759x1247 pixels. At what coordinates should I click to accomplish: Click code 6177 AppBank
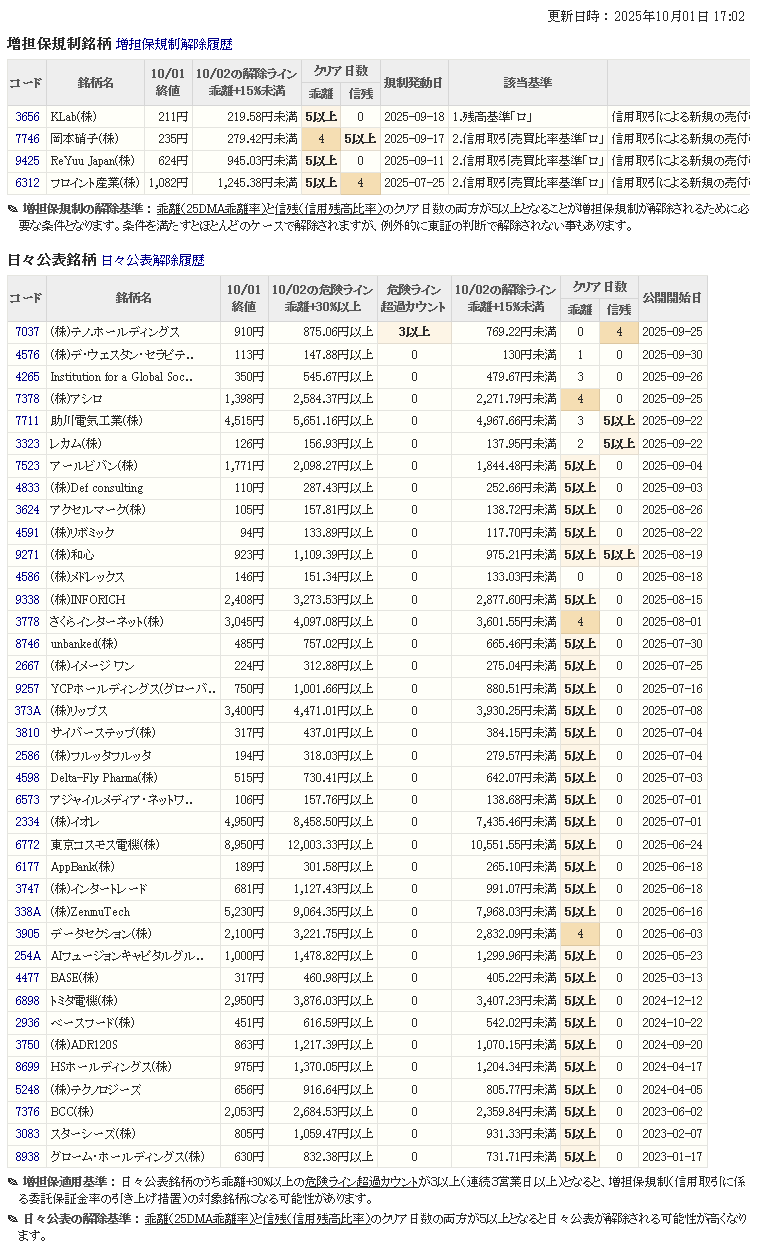[x=27, y=867]
